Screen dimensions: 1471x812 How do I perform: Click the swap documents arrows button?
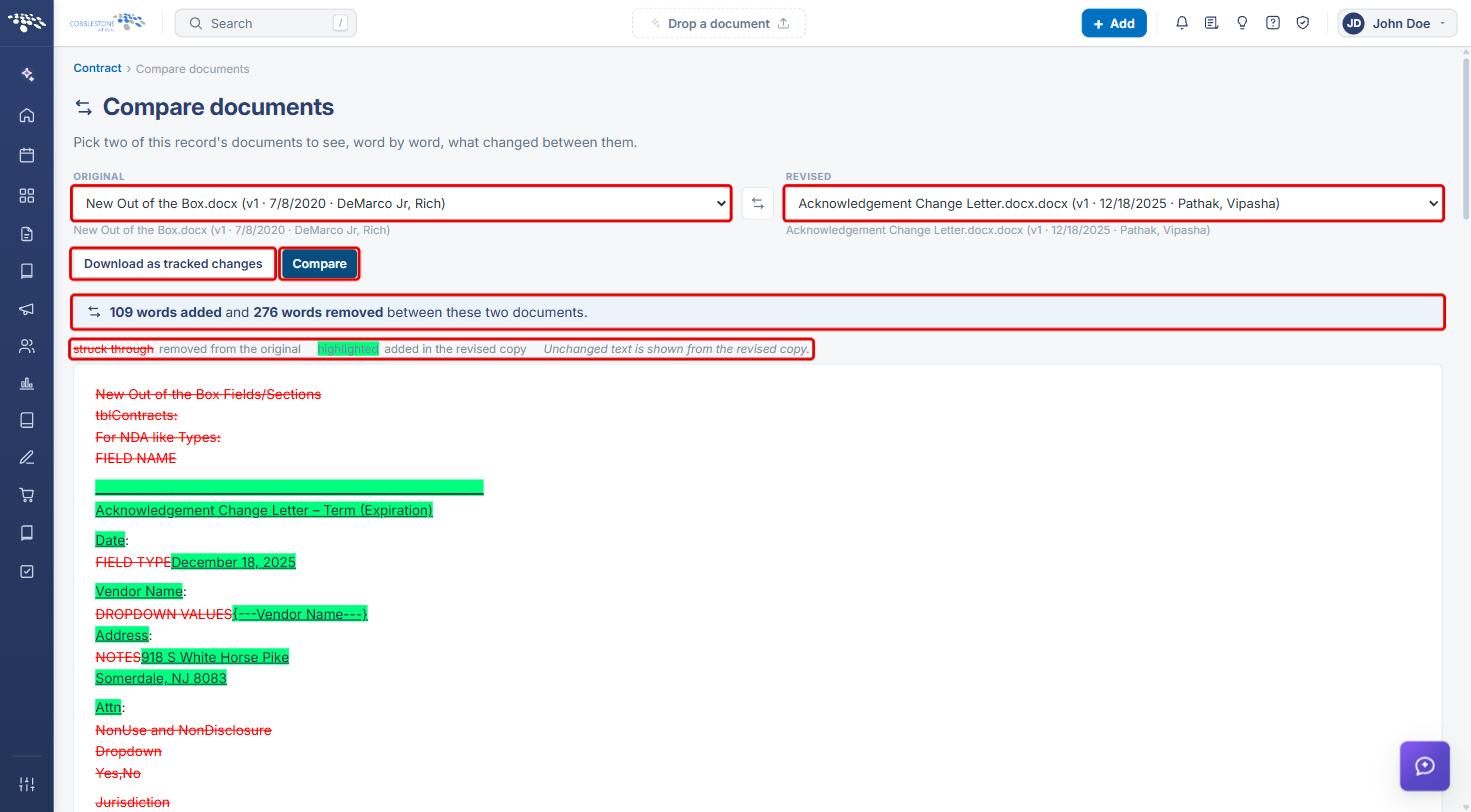(x=758, y=203)
